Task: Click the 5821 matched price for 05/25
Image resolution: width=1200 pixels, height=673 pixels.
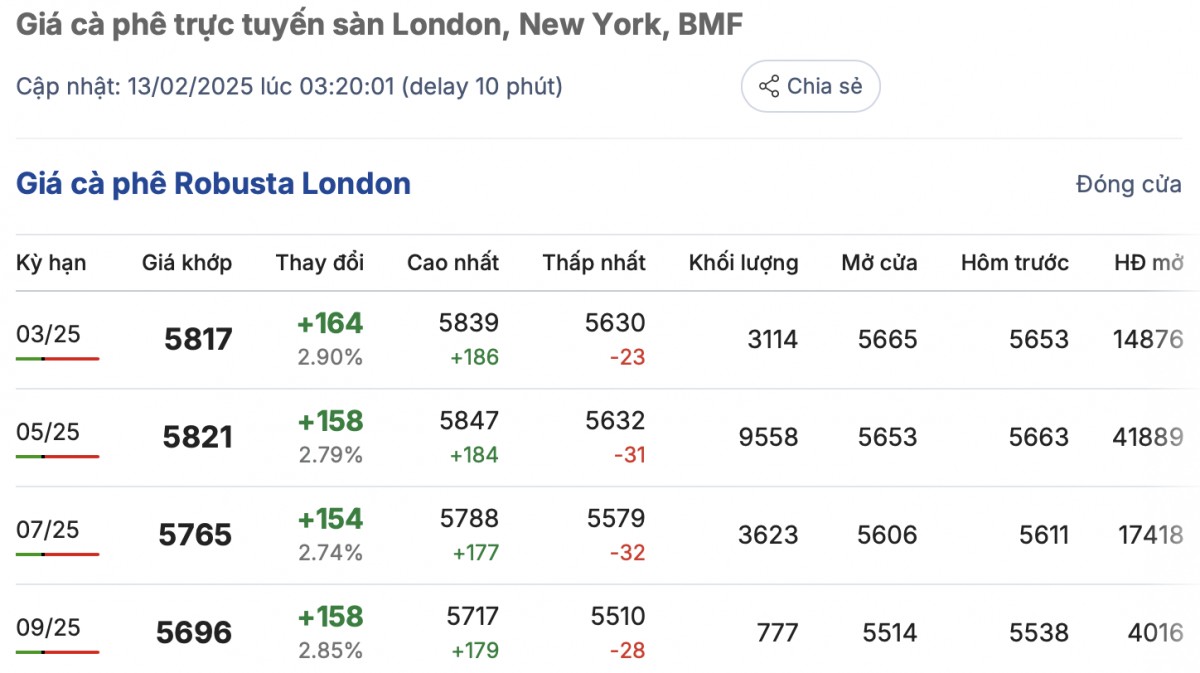Action: click(198, 437)
